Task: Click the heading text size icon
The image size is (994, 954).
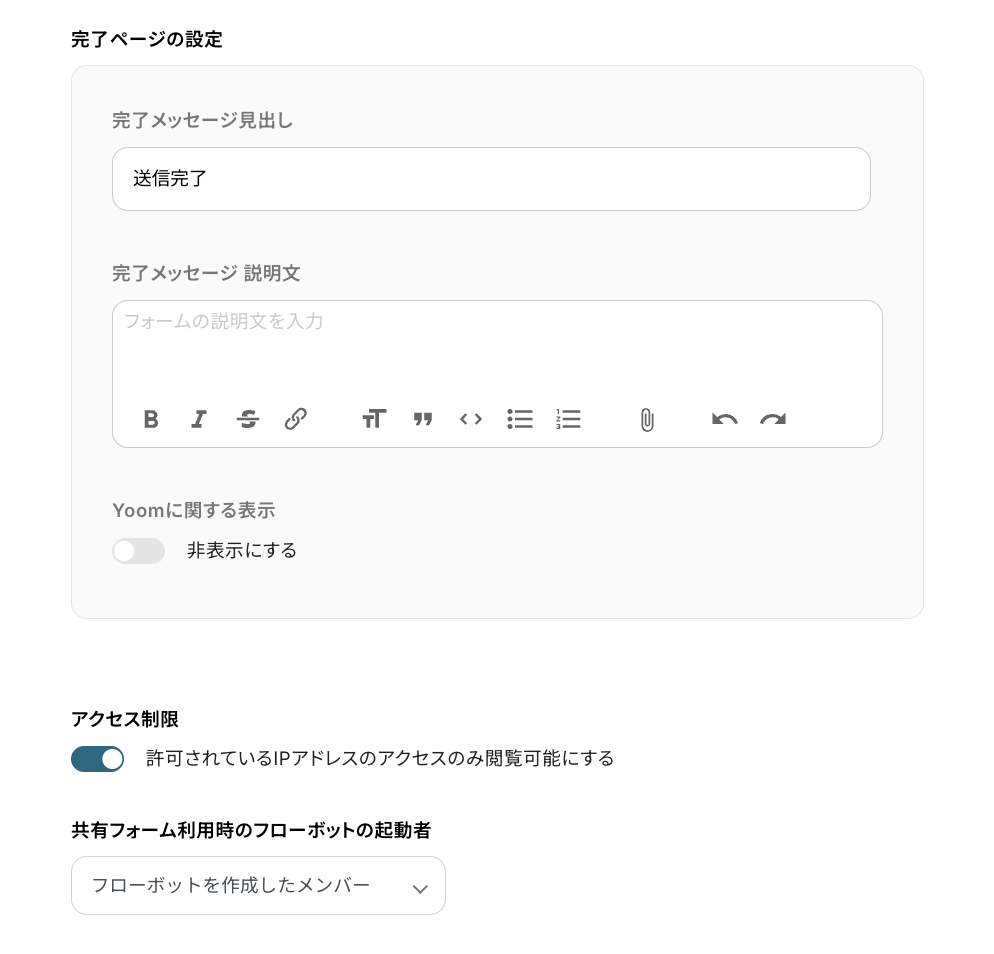Action: coord(374,419)
